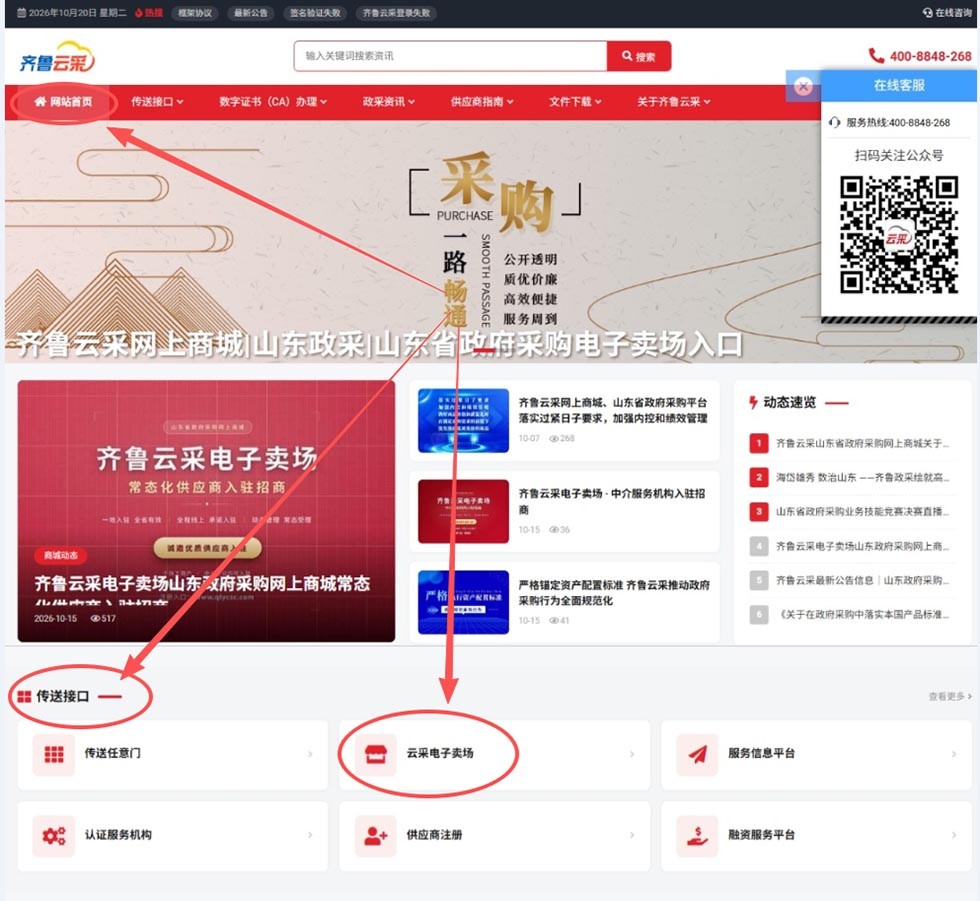Image resolution: width=980 pixels, height=901 pixels.
Task: Click the keyword search input field
Action: (x=451, y=56)
